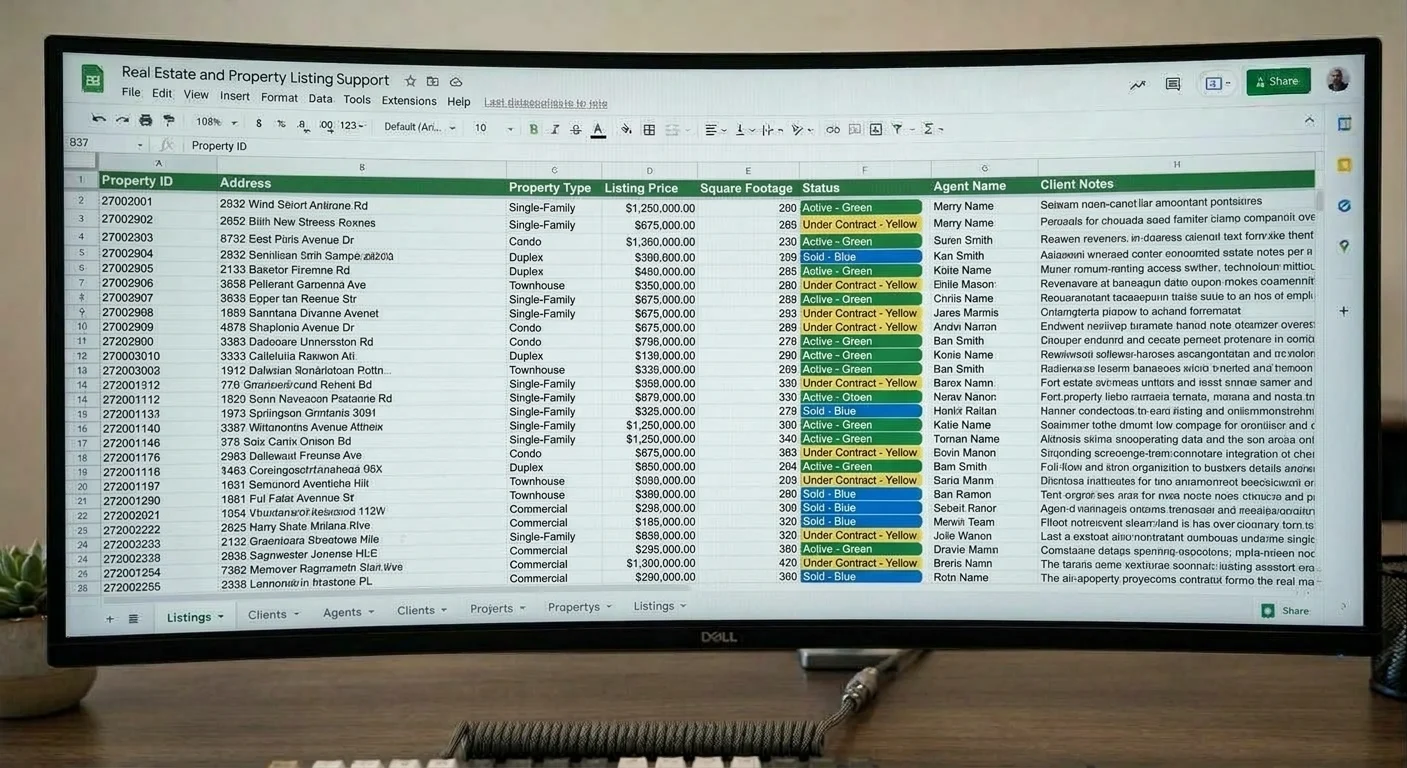This screenshot has width=1407, height=768.
Task: Open the Format menu
Action: point(279,98)
